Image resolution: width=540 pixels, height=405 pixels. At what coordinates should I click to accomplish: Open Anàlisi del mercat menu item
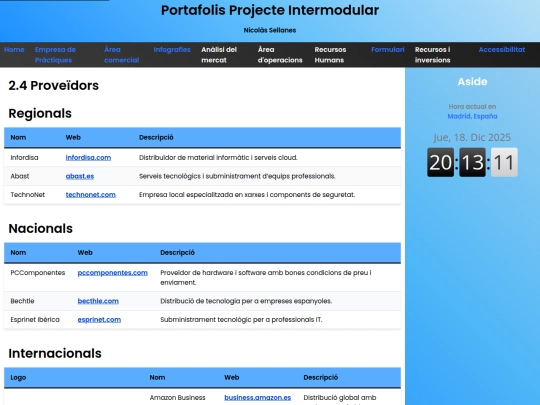pos(219,55)
